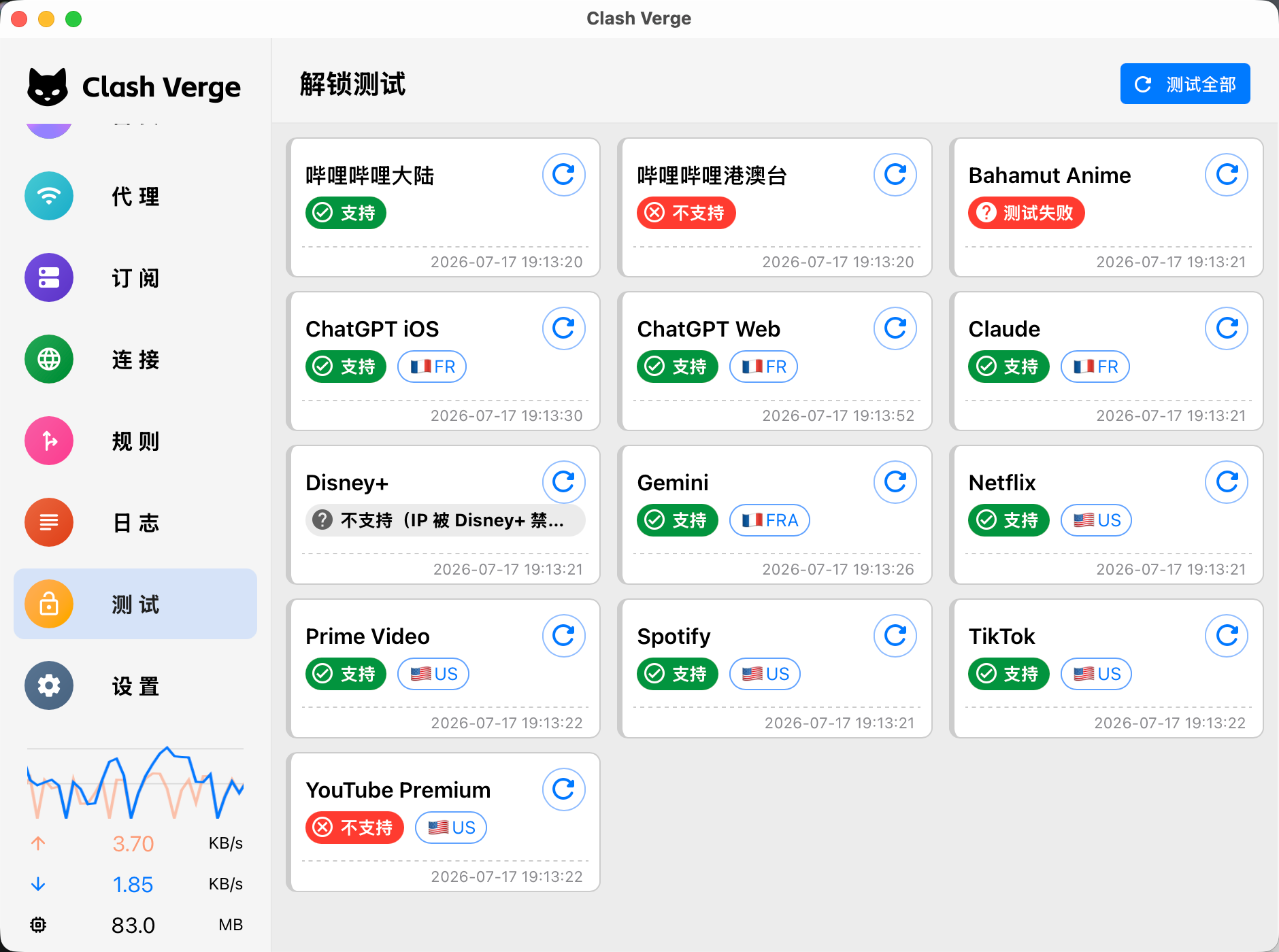Viewport: 1279px width, 952px height.
Task: Click the 不支持 badge on 哔哩哔哩港澳台
Action: tap(686, 213)
